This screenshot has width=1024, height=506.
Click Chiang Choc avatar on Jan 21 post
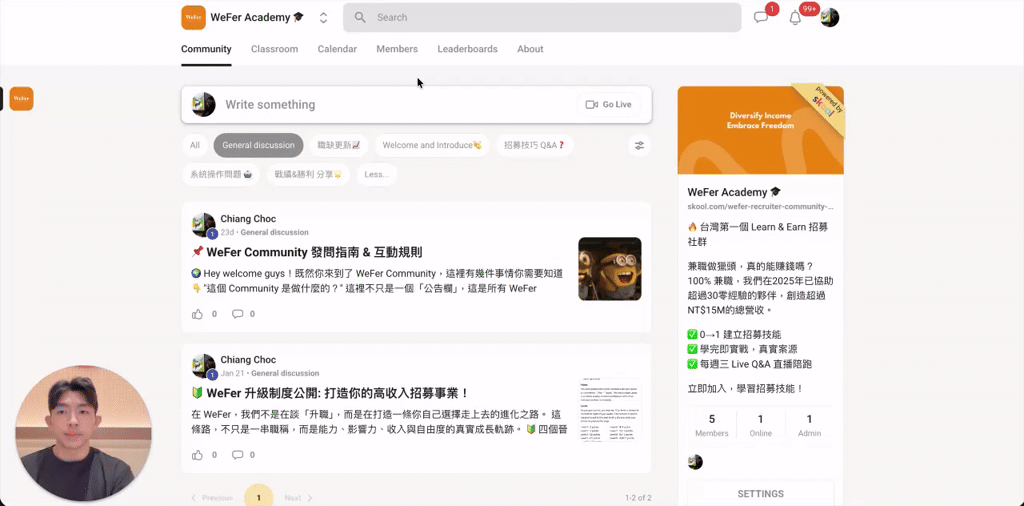pos(204,366)
